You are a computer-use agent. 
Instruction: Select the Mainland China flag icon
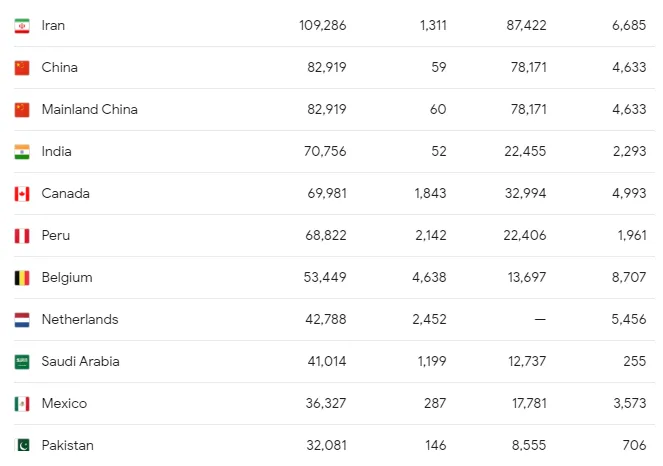(x=22, y=110)
